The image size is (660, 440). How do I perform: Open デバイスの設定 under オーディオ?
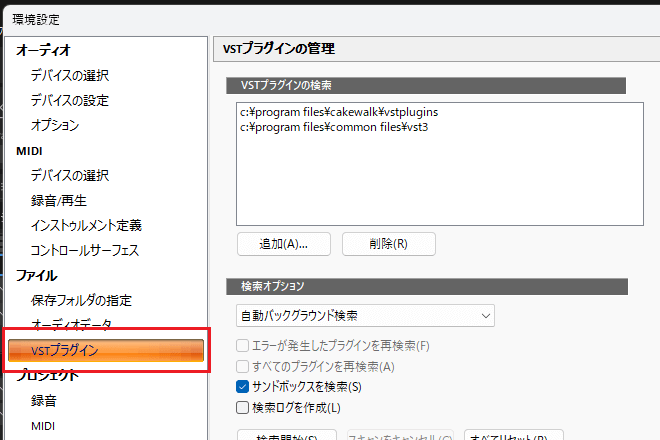pyautogui.click(x=69, y=100)
